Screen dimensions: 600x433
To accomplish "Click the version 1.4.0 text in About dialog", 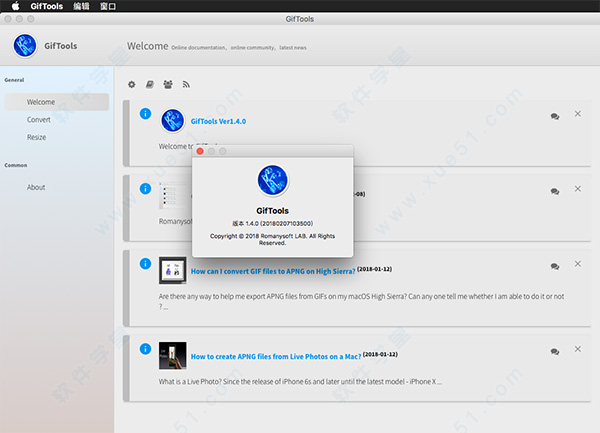I will pyautogui.click(x=272, y=223).
